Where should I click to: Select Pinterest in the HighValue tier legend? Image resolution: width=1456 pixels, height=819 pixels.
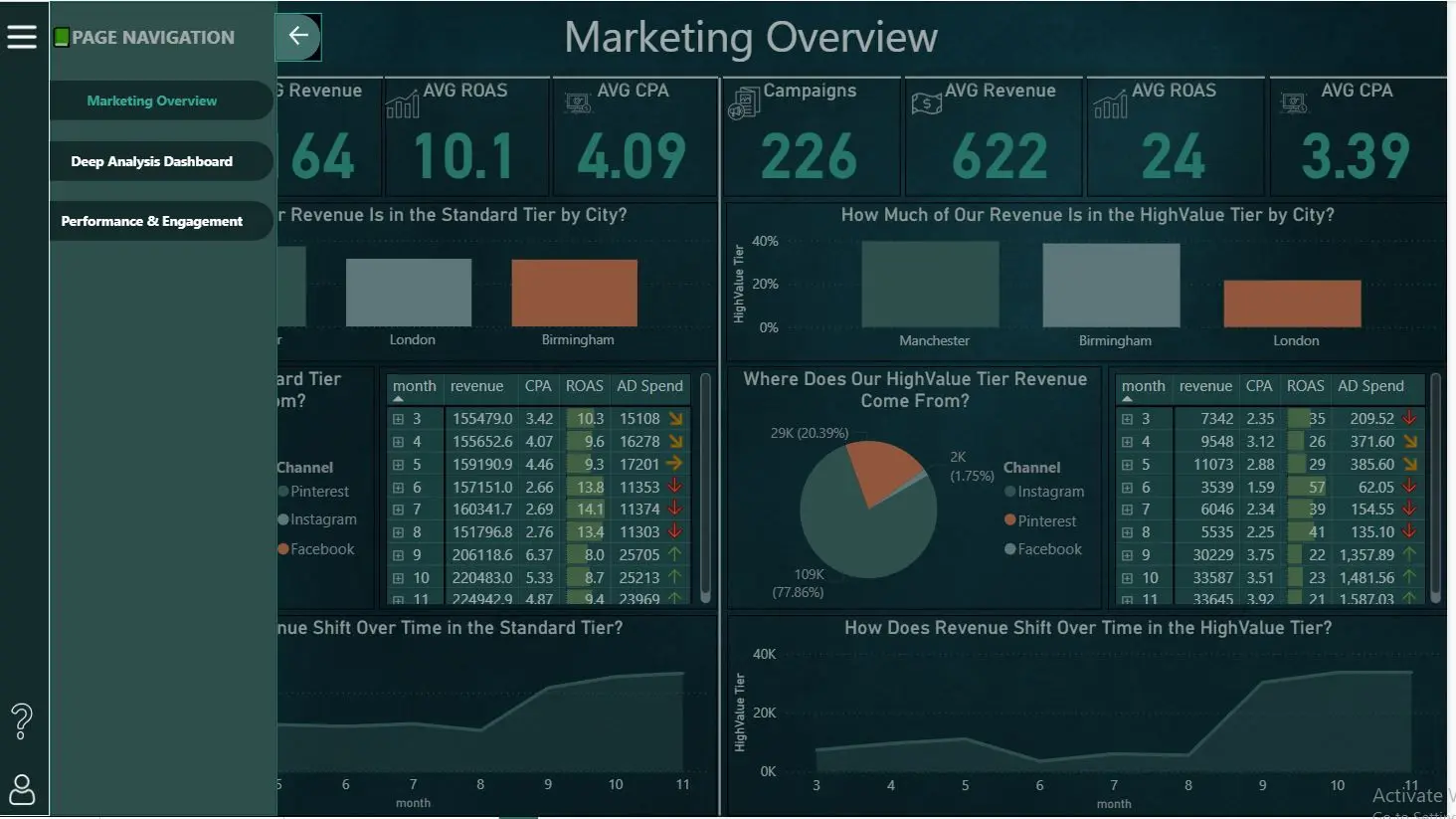pos(1040,520)
